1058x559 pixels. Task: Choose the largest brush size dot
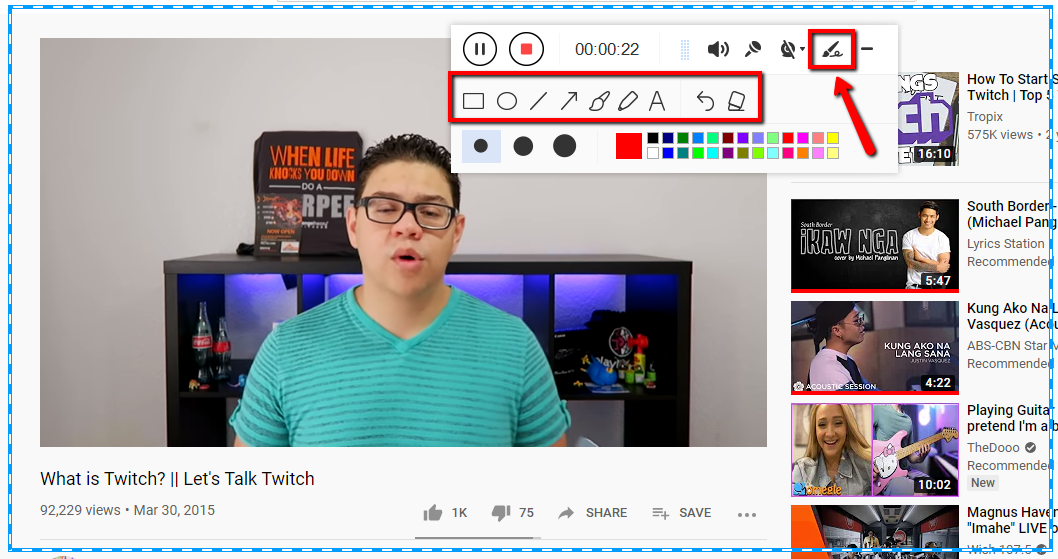[565, 146]
